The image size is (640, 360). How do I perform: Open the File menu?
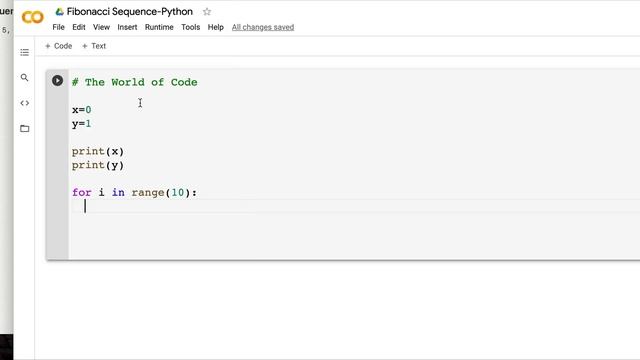pos(58,27)
